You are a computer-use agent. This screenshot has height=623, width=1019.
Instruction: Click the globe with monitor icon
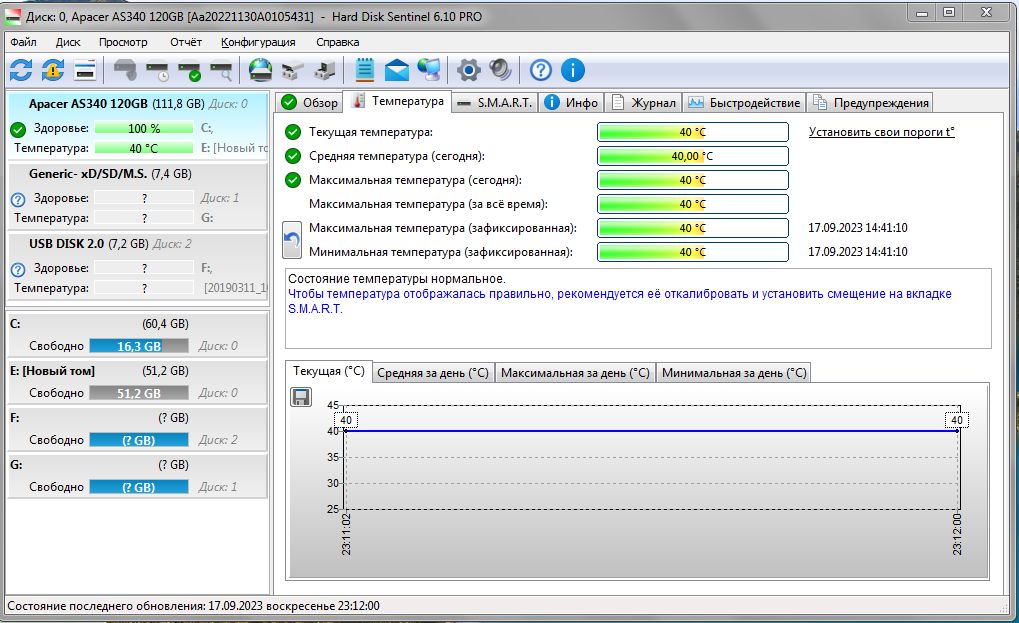click(429, 70)
